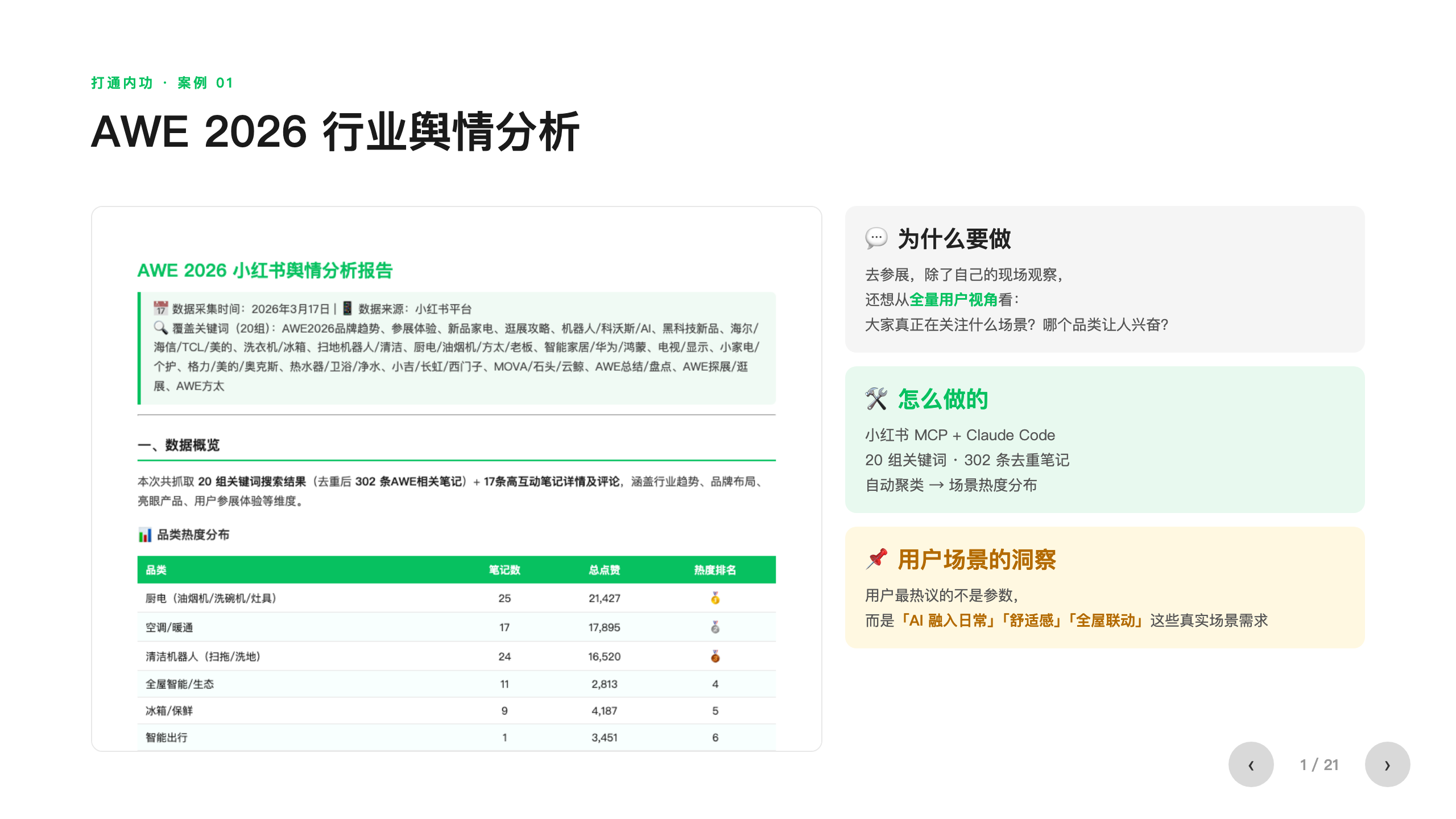Click the 16,520 total likes value
The width and height of the screenshot is (1456, 819).
pos(604,656)
